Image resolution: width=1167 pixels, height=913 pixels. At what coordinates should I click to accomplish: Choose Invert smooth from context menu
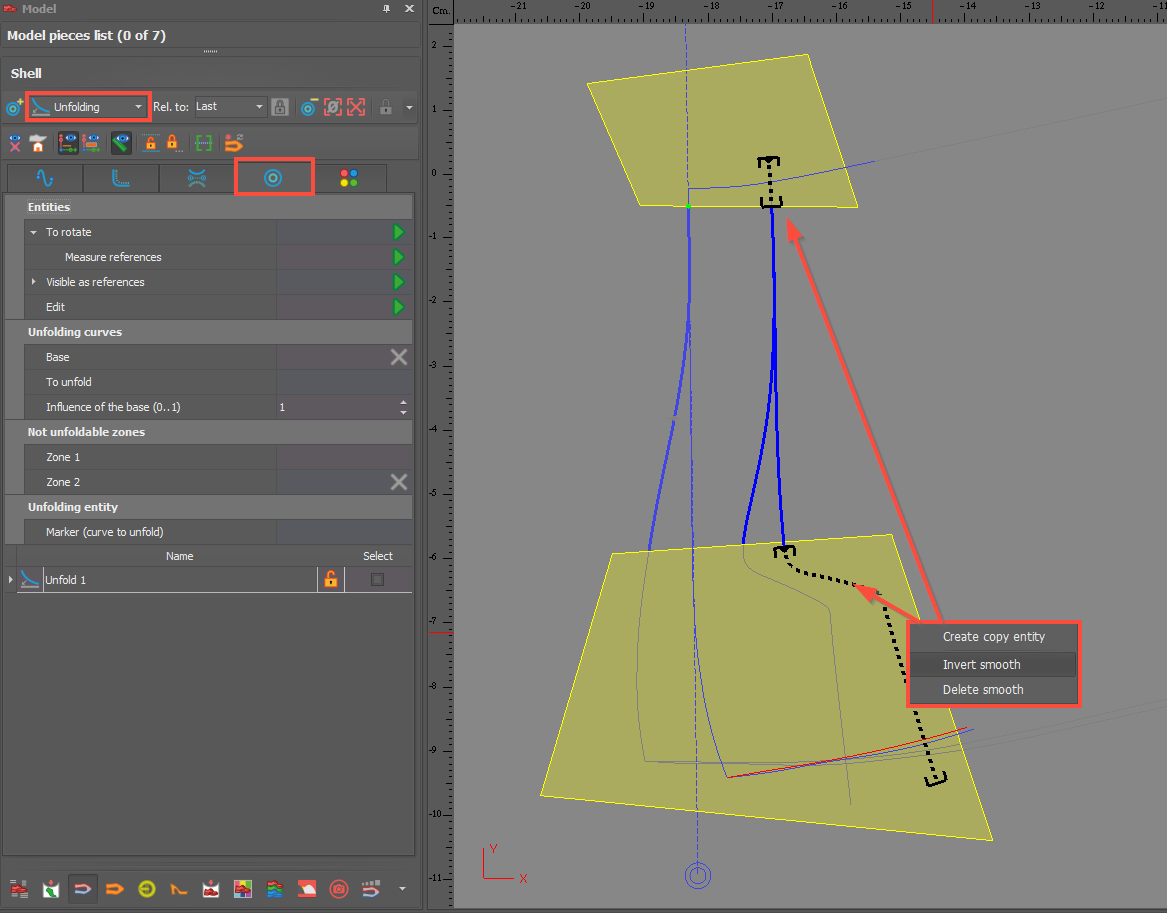coord(981,665)
